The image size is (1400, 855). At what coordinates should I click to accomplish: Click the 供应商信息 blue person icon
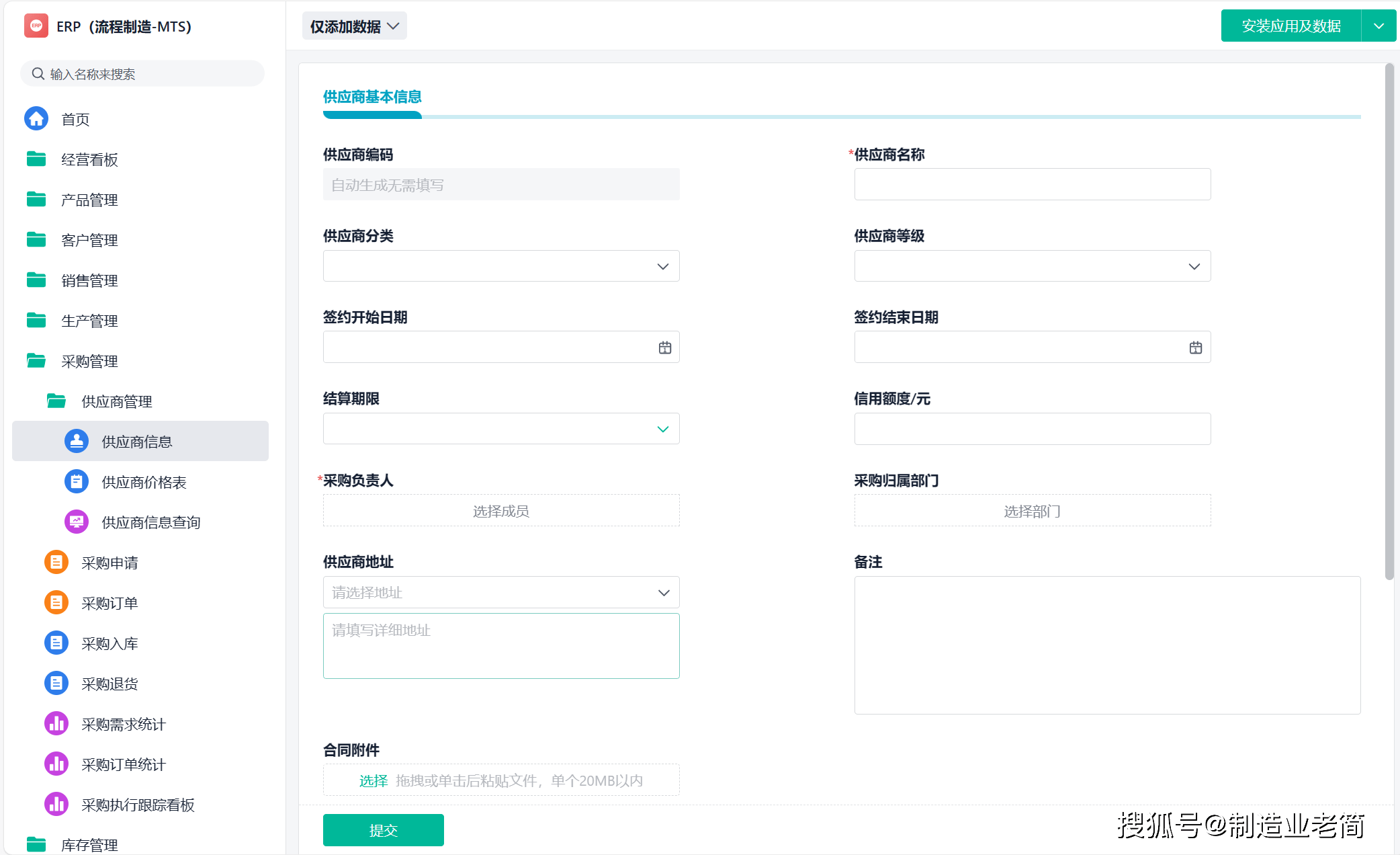click(77, 442)
